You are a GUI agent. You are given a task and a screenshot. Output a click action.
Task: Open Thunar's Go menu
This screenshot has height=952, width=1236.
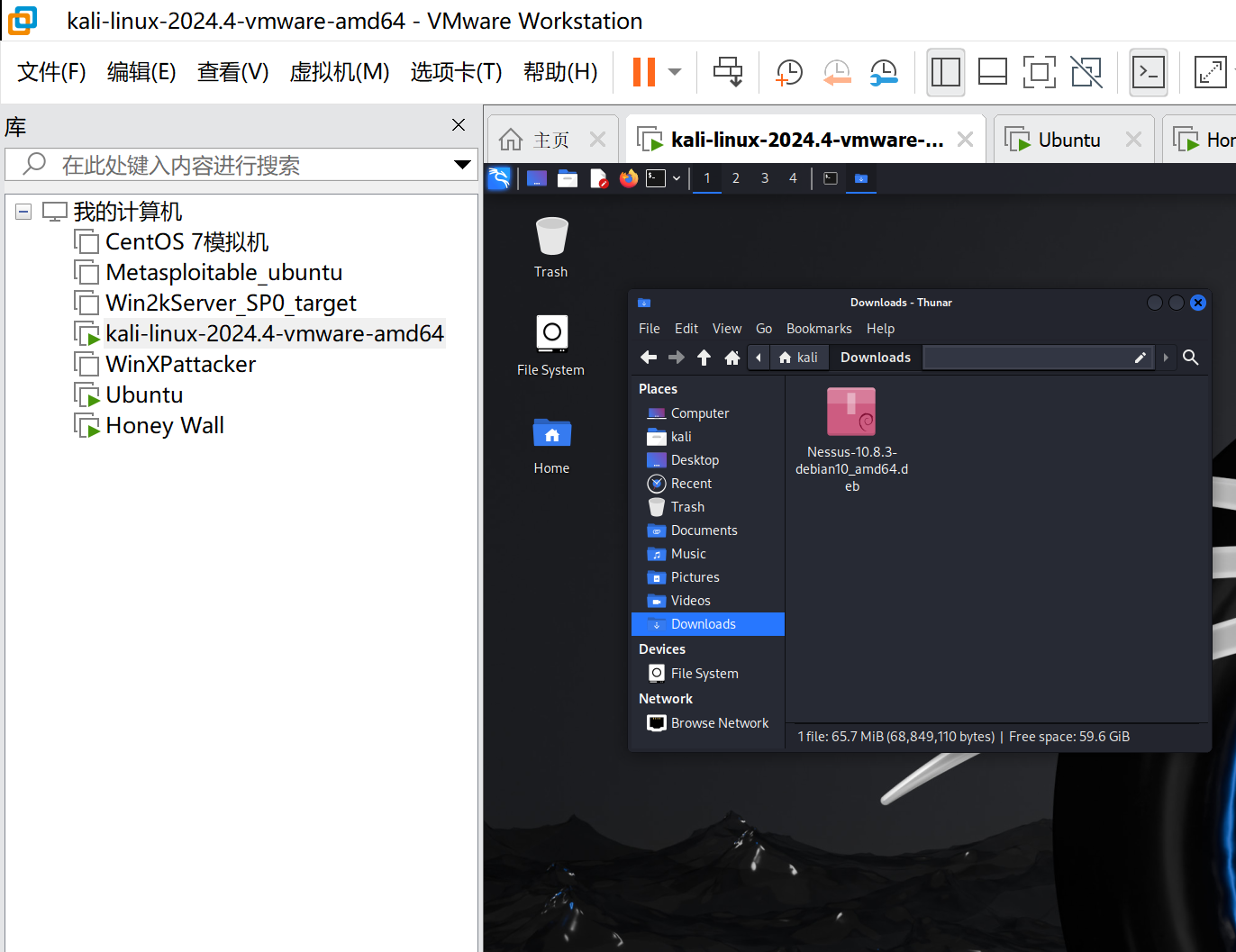[x=764, y=329]
